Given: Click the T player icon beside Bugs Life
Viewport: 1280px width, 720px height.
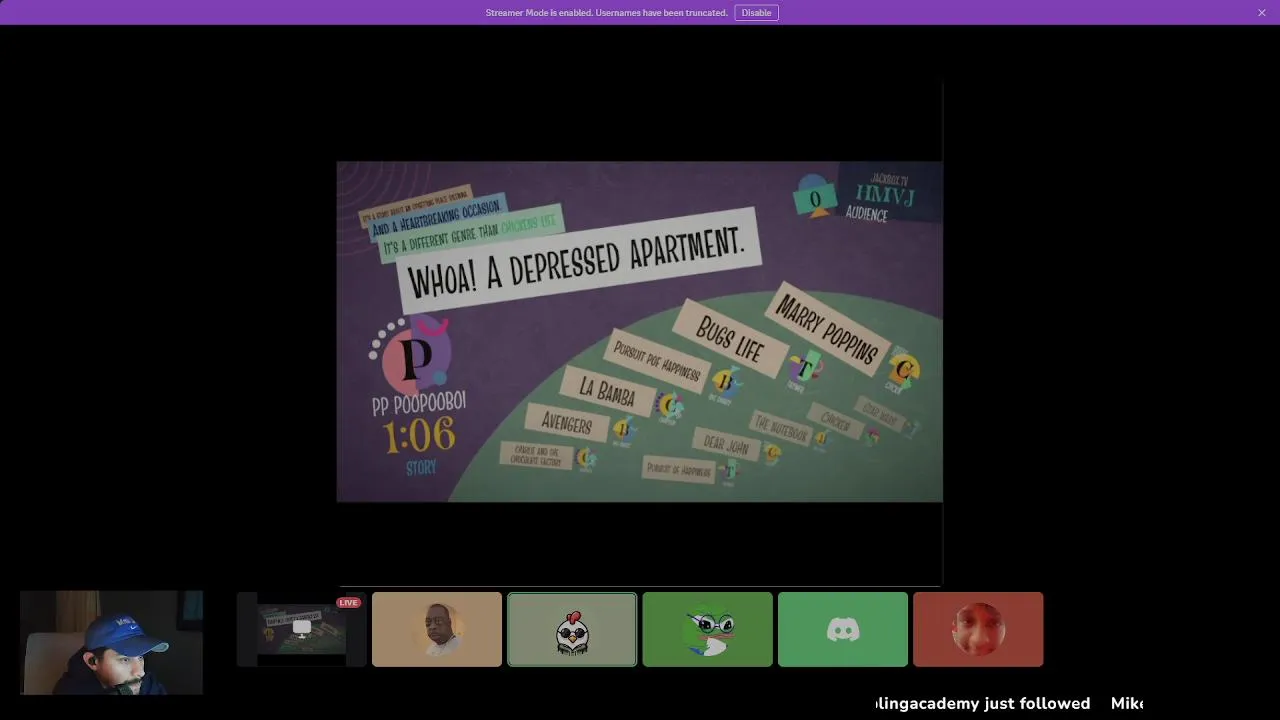Looking at the screenshot, I should click(803, 369).
